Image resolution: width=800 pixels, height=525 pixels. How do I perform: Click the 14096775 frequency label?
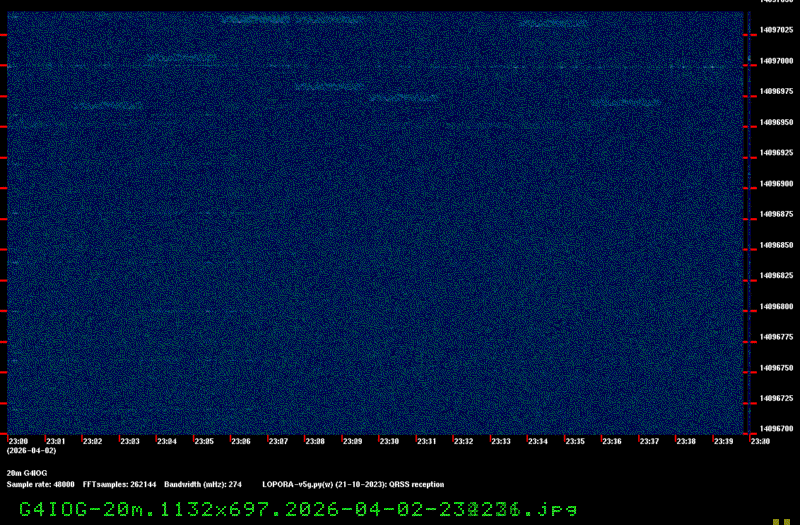click(x=776, y=337)
